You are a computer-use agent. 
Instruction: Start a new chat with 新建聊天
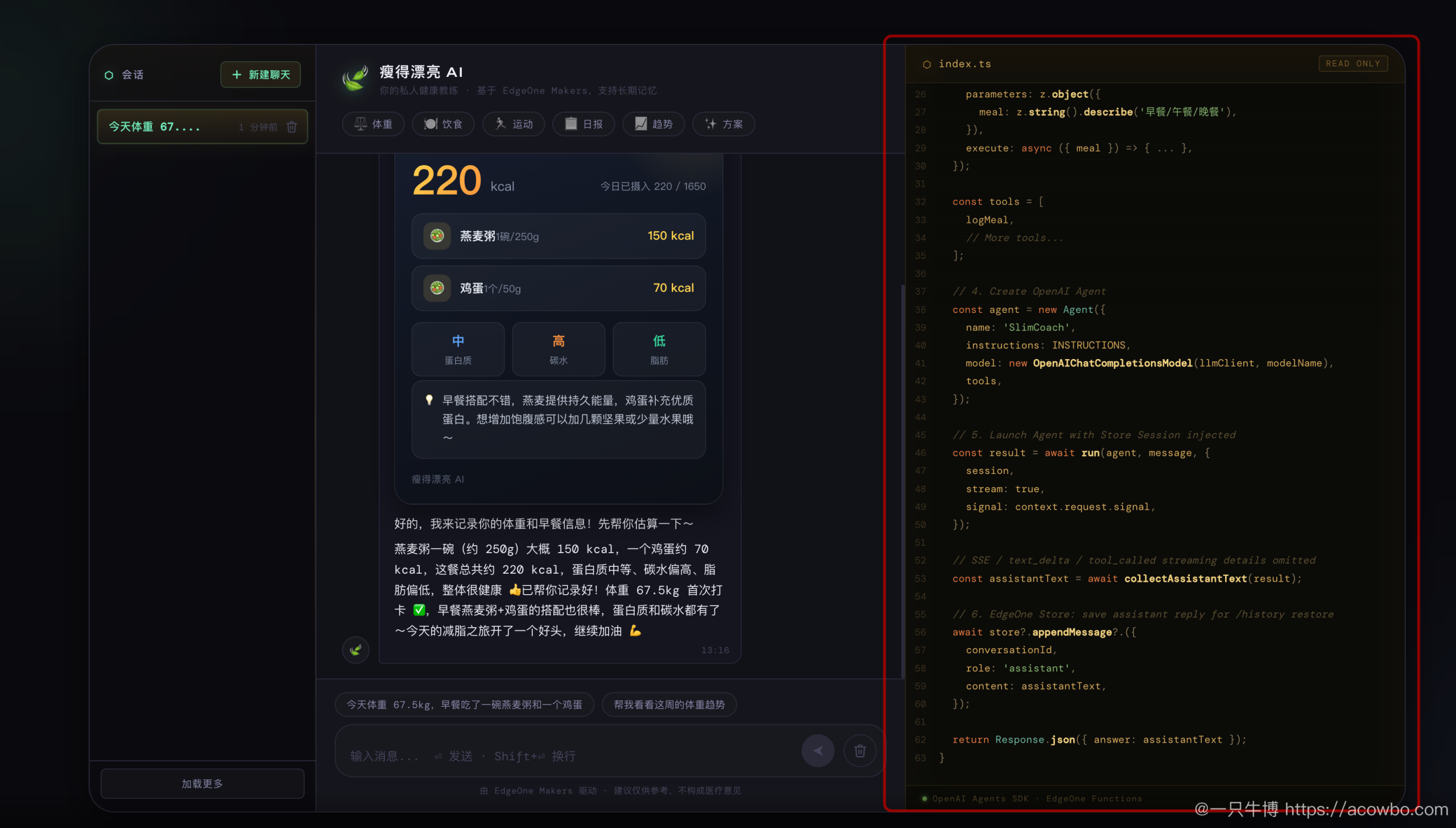(260, 75)
